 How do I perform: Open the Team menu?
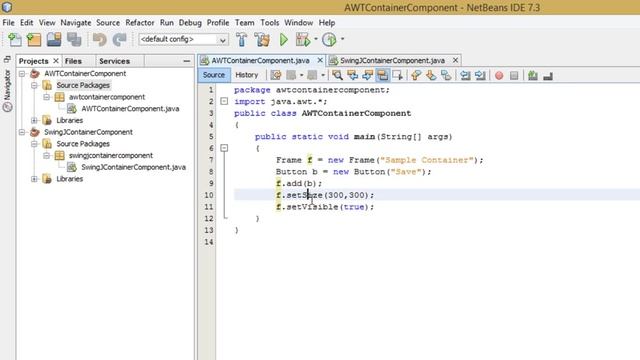pos(244,23)
